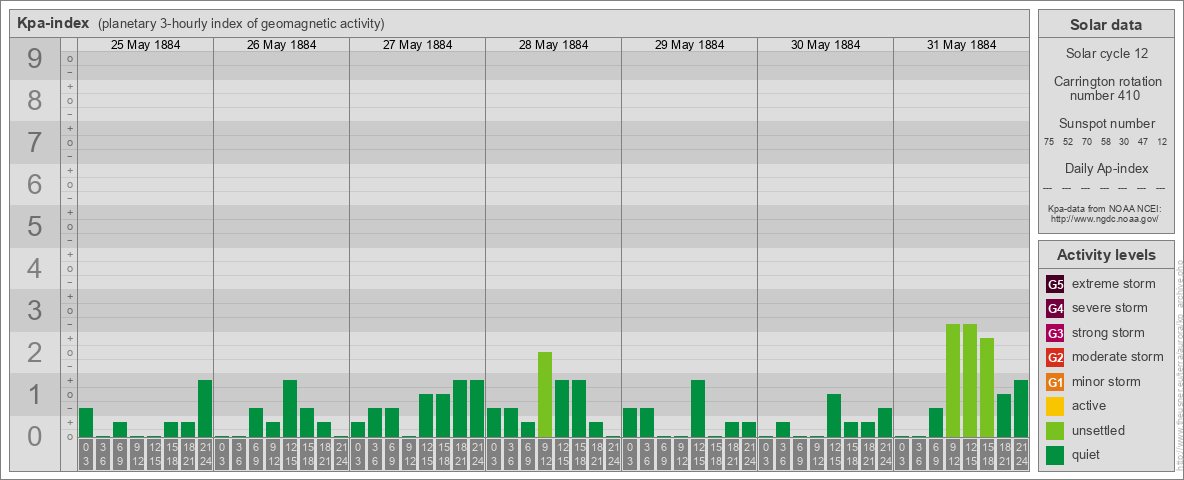Click the 'Sunspot number' label
The width and height of the screenshot is (1184, 480).
[x=1106, y=123]
